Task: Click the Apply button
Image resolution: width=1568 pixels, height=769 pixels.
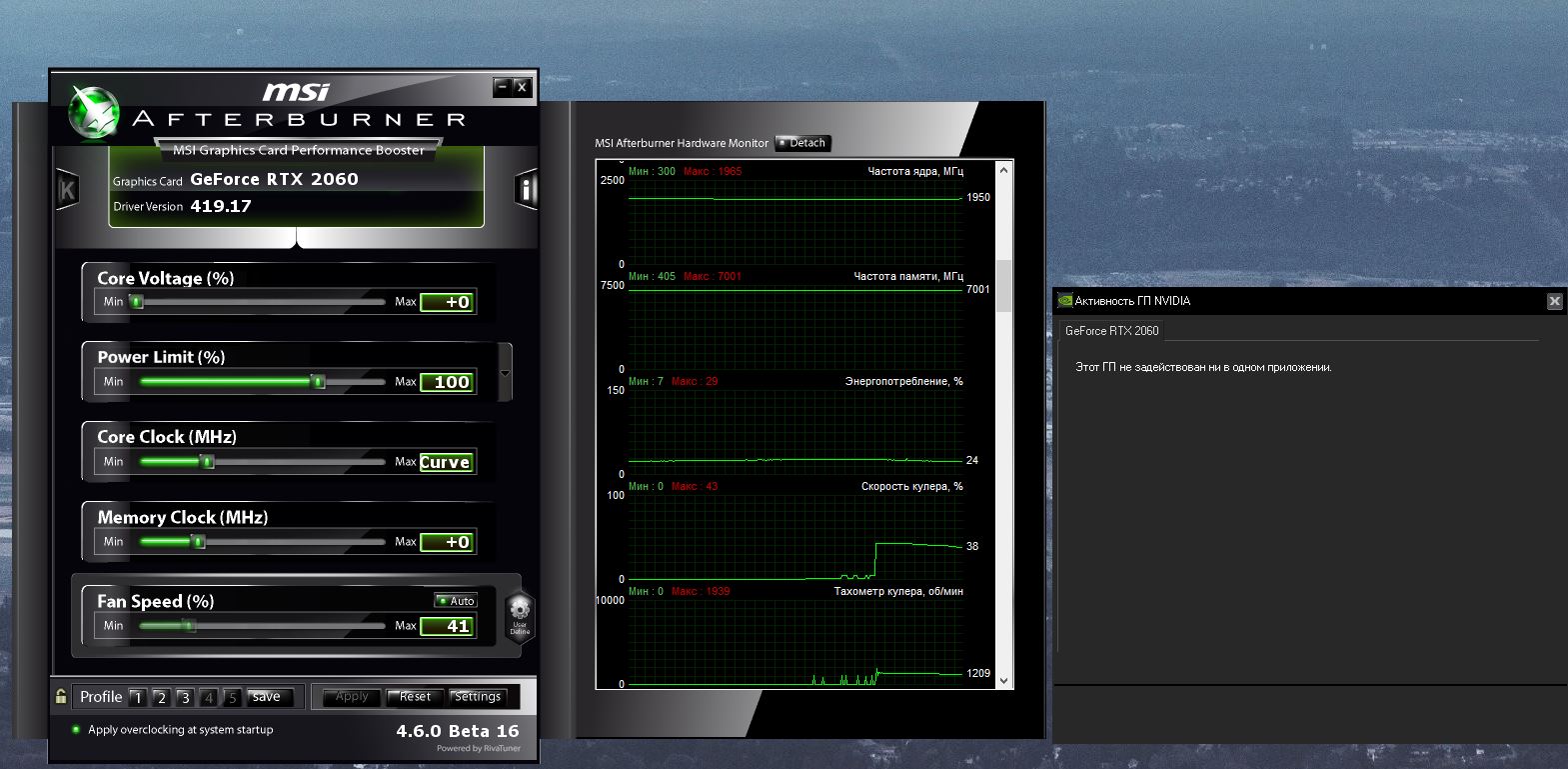Action: (352, 697)
